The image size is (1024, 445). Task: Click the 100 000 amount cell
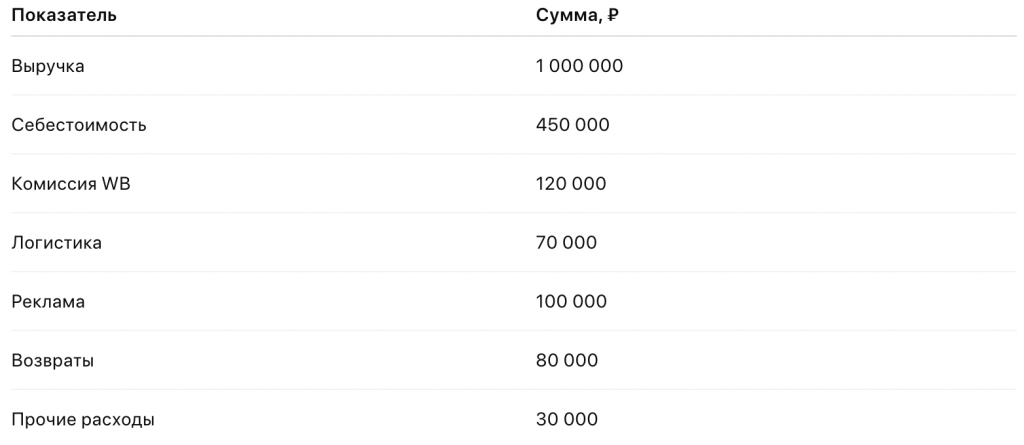tap(571, 302)
